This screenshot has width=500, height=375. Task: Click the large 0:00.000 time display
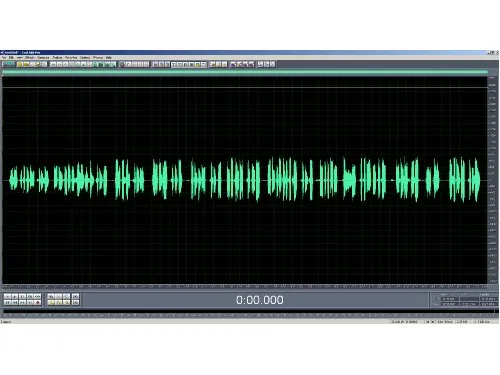(x=260, y=300)
